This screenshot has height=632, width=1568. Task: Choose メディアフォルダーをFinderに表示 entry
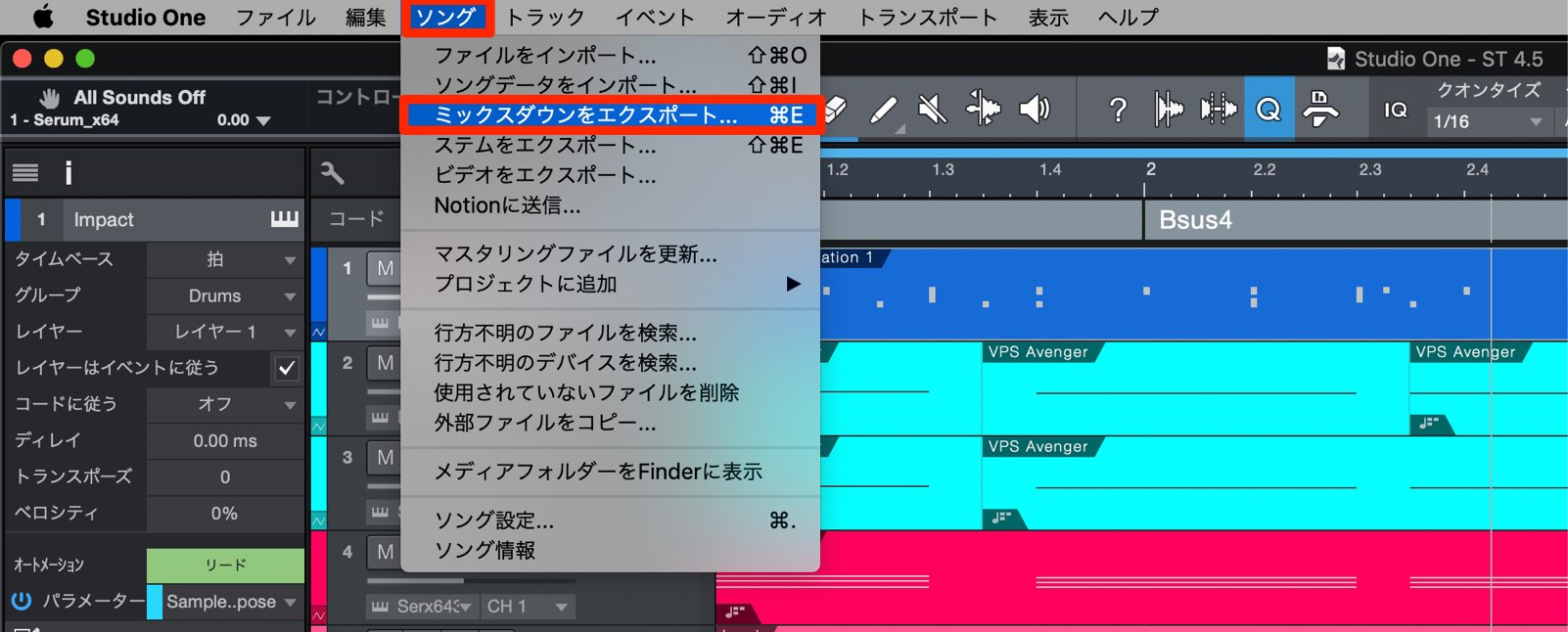tap(610, 472)
